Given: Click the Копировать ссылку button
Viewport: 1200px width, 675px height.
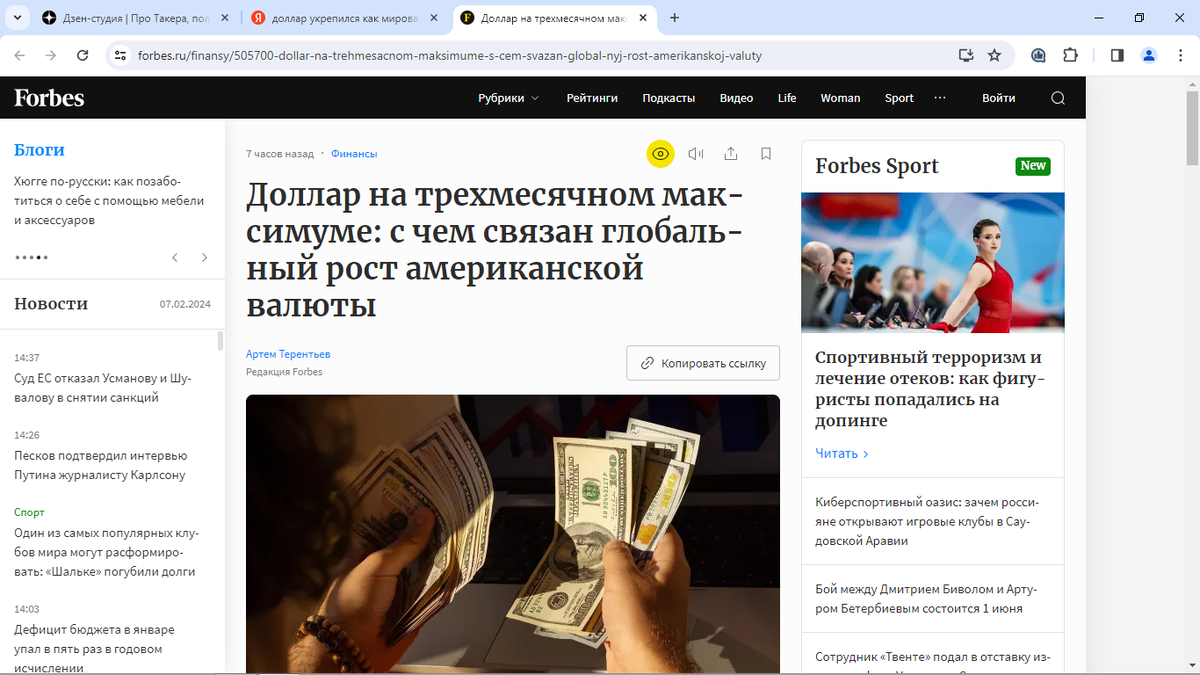Looking at the screenshot, I should coord(703,363).
